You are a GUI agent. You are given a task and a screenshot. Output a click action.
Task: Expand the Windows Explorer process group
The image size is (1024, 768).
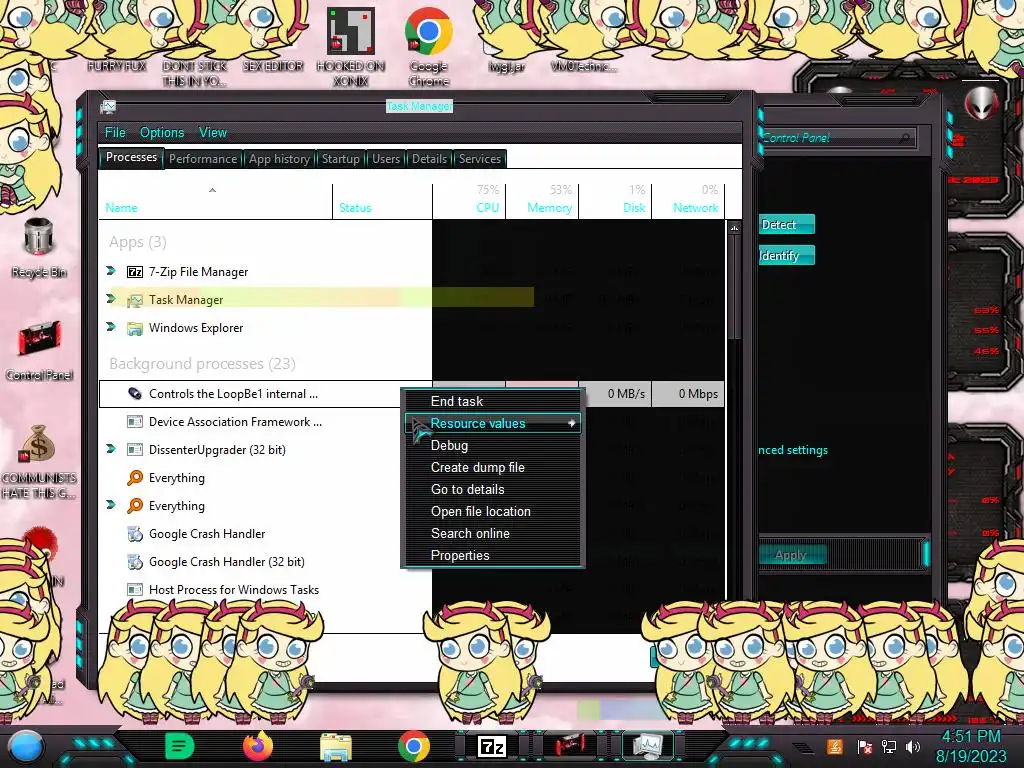111,327
